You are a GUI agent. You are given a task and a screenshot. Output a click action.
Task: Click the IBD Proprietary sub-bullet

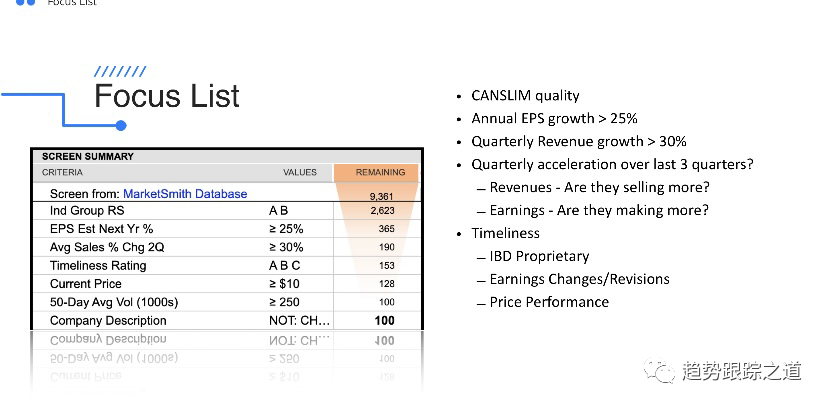pos(539,256)
